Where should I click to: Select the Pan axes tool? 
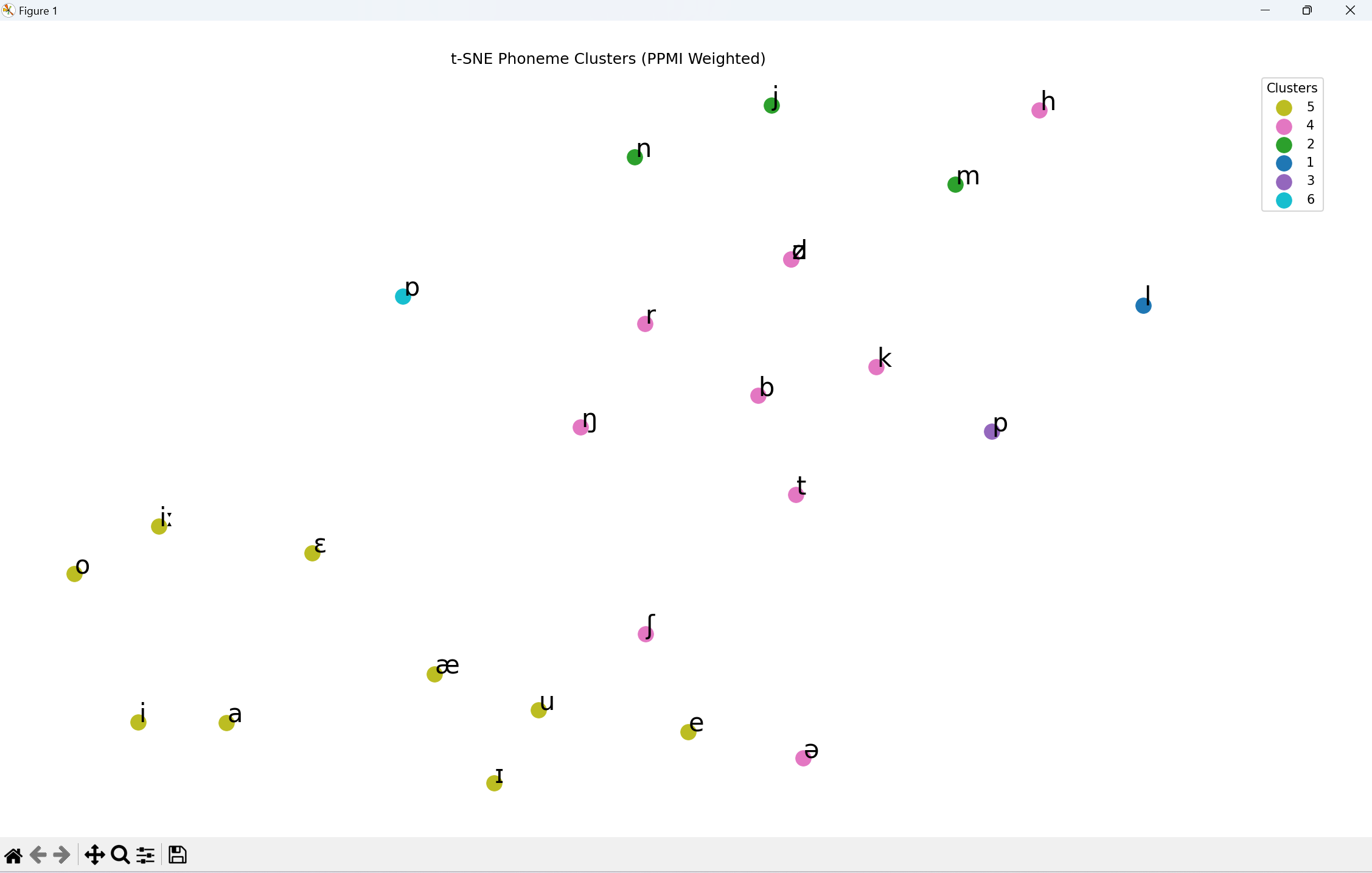(94, 855)
